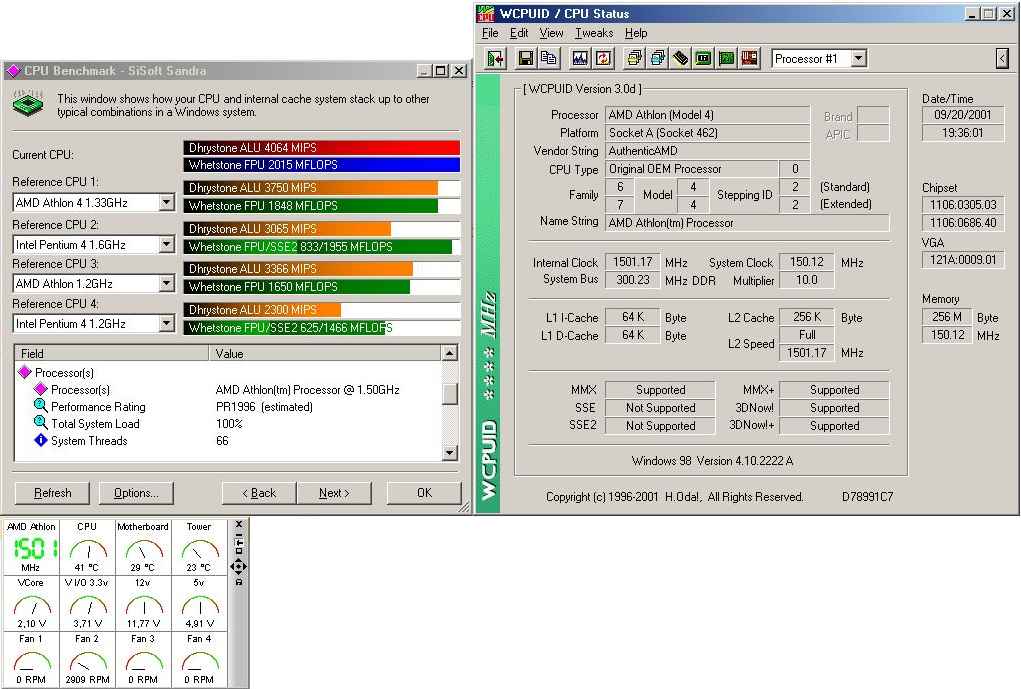Click the VGA value 121A:0009.01
Image resolution: width=1021 pixels, height=689 pixels.
click(x=962, y=260)
